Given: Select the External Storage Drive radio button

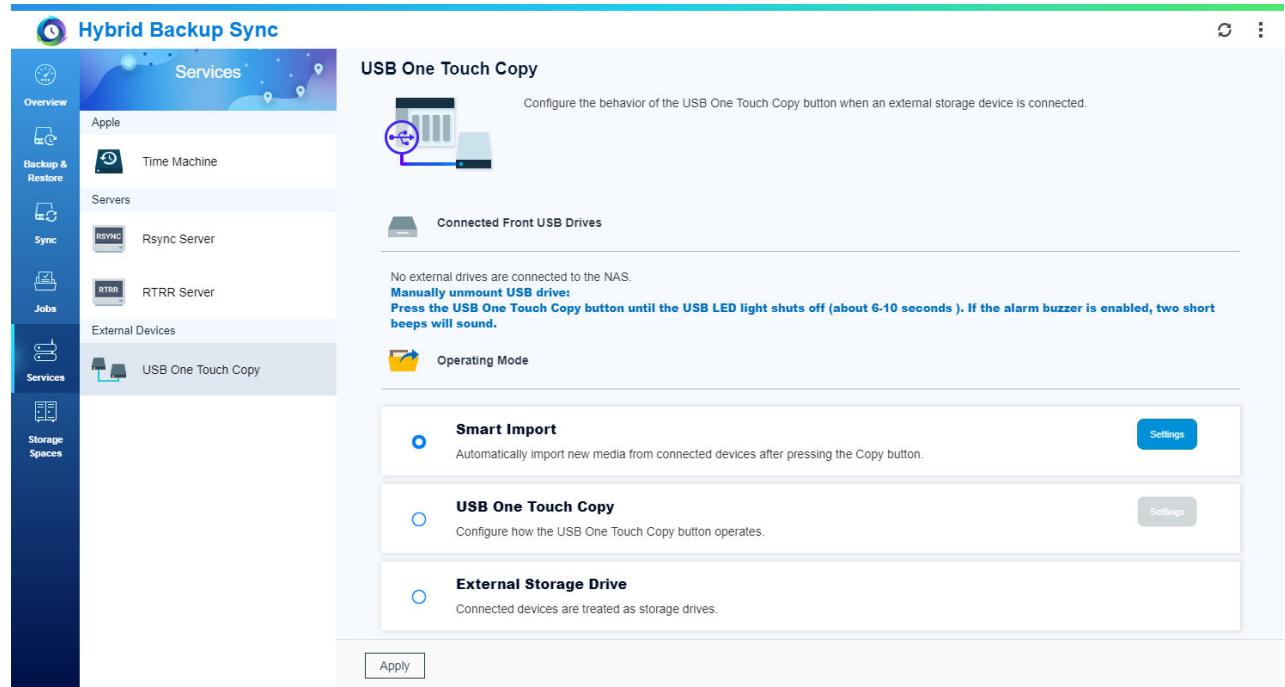Looking at the screenshot, I should click(x=420, y=596).
